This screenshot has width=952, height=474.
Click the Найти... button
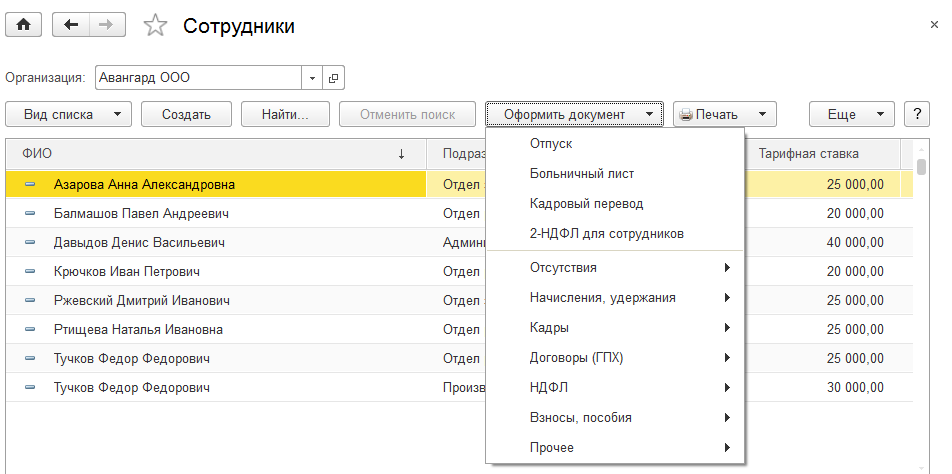coord(285,114)
